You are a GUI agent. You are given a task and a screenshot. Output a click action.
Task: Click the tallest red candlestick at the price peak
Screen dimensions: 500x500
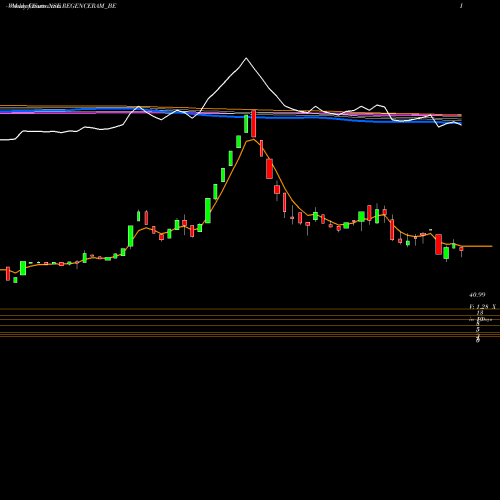tap(254, 124)
